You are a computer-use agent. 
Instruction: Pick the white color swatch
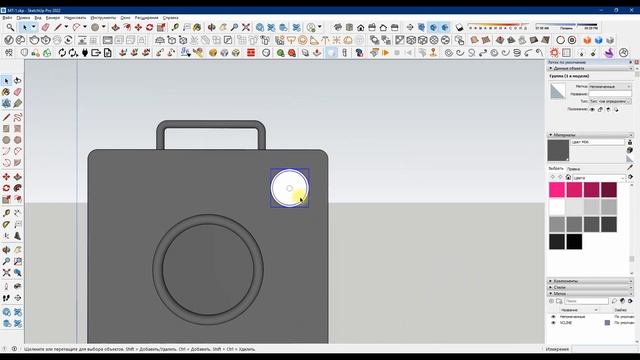click(x=557, y=207)
